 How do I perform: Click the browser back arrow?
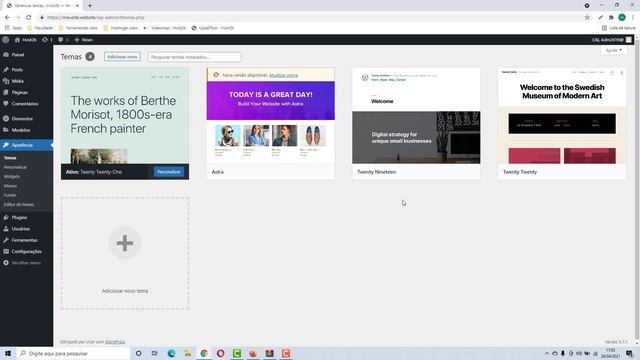(7, 18)
